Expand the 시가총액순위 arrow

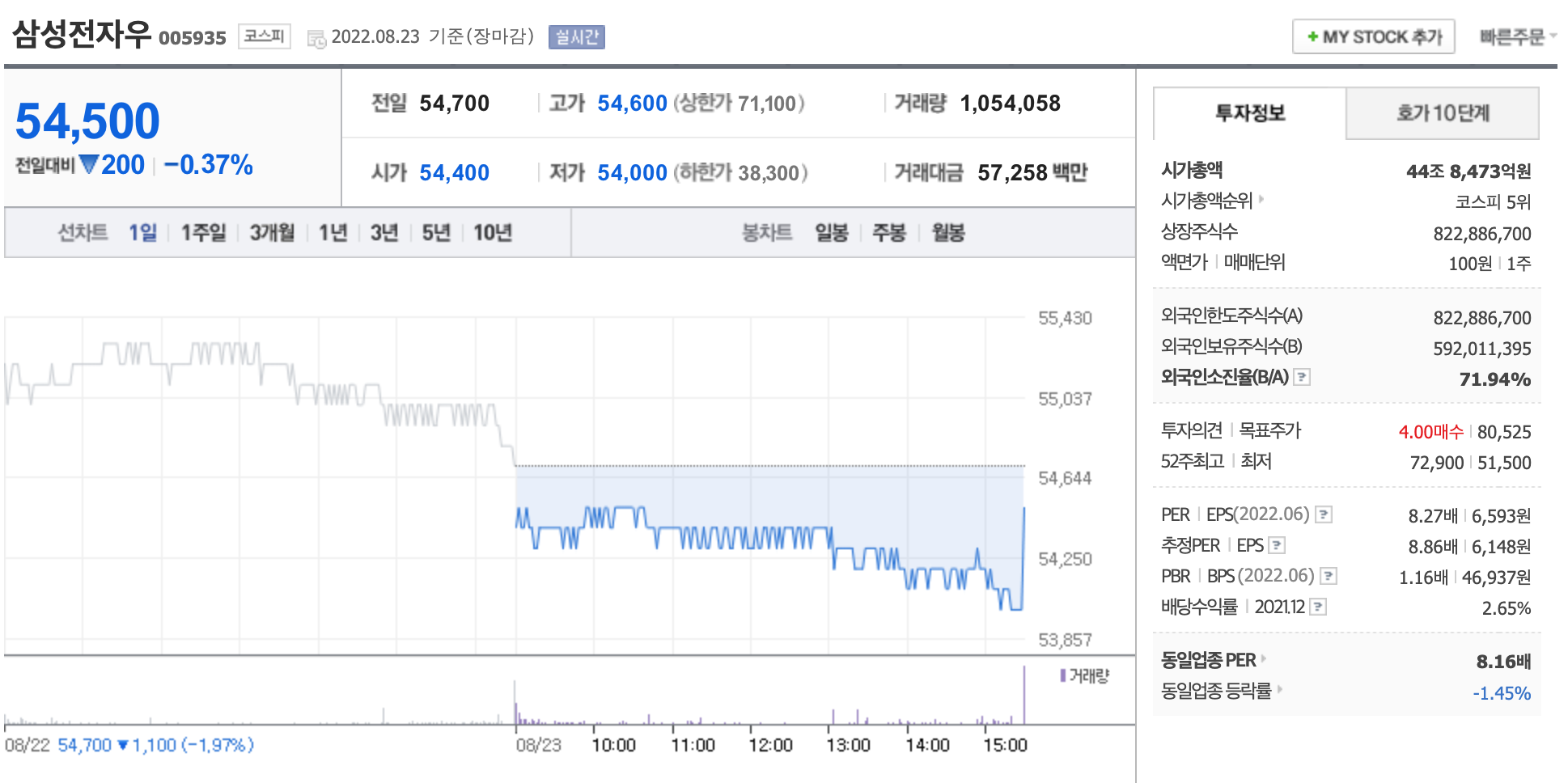coord(1261,198)
